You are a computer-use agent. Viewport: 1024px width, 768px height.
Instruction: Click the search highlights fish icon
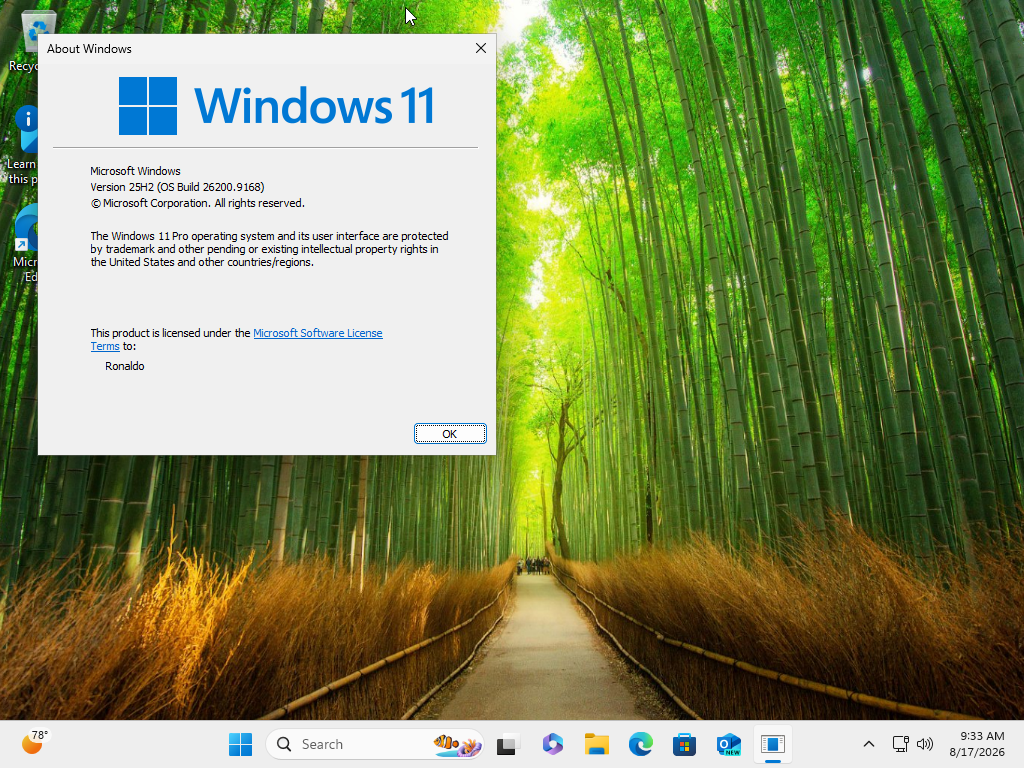click(457, 744)
